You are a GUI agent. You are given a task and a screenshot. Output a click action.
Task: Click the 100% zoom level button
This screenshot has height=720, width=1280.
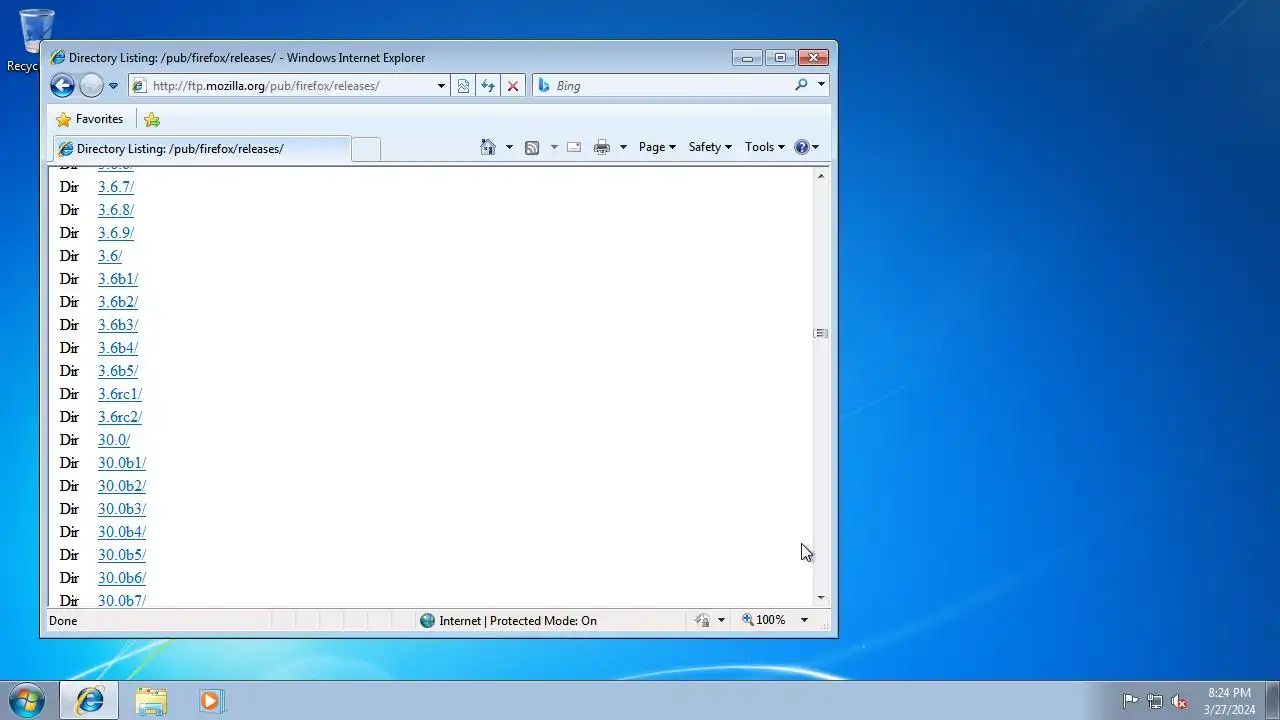click(764, 621)
